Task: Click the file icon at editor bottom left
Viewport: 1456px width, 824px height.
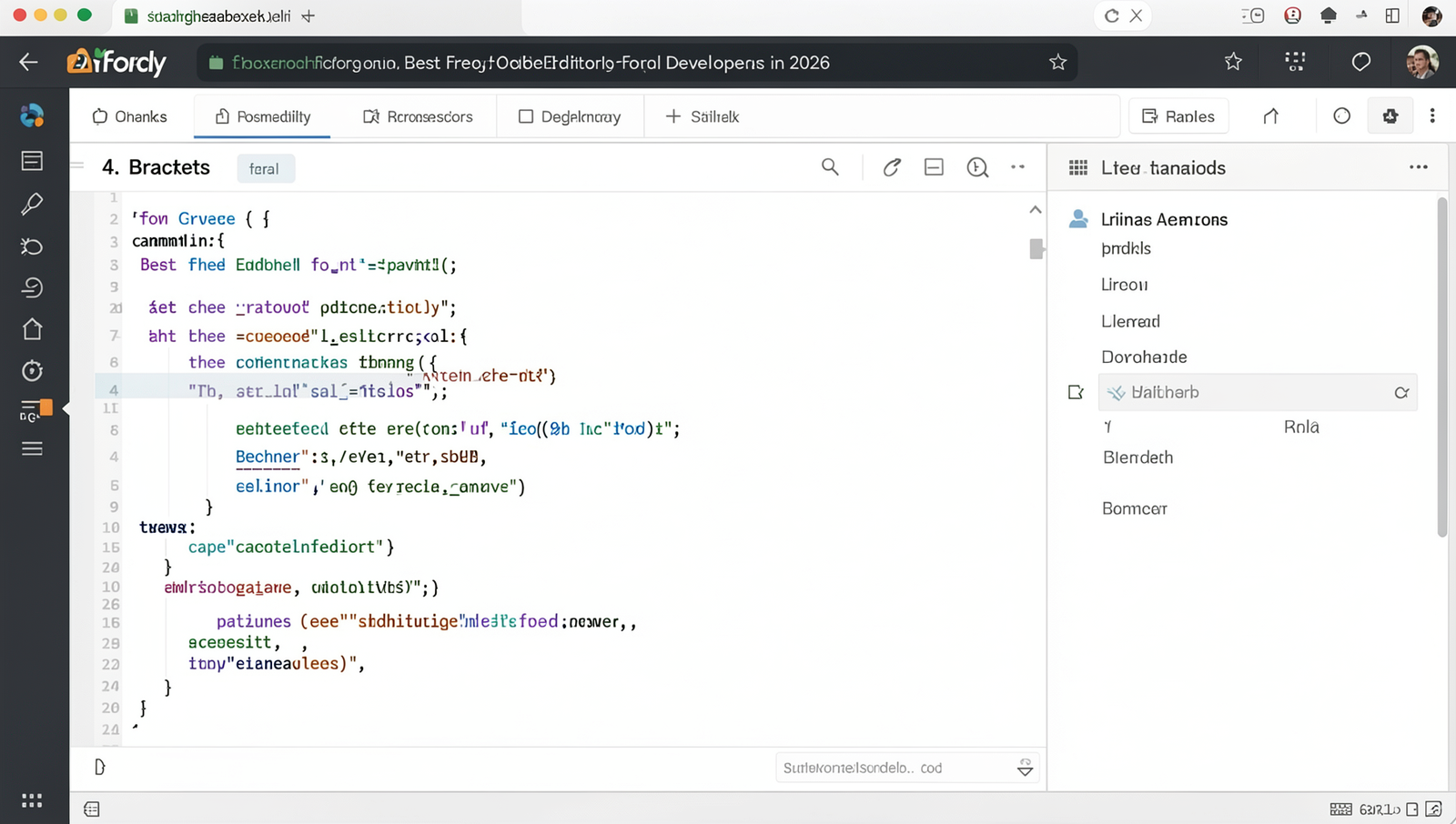Action: (100, 767)
